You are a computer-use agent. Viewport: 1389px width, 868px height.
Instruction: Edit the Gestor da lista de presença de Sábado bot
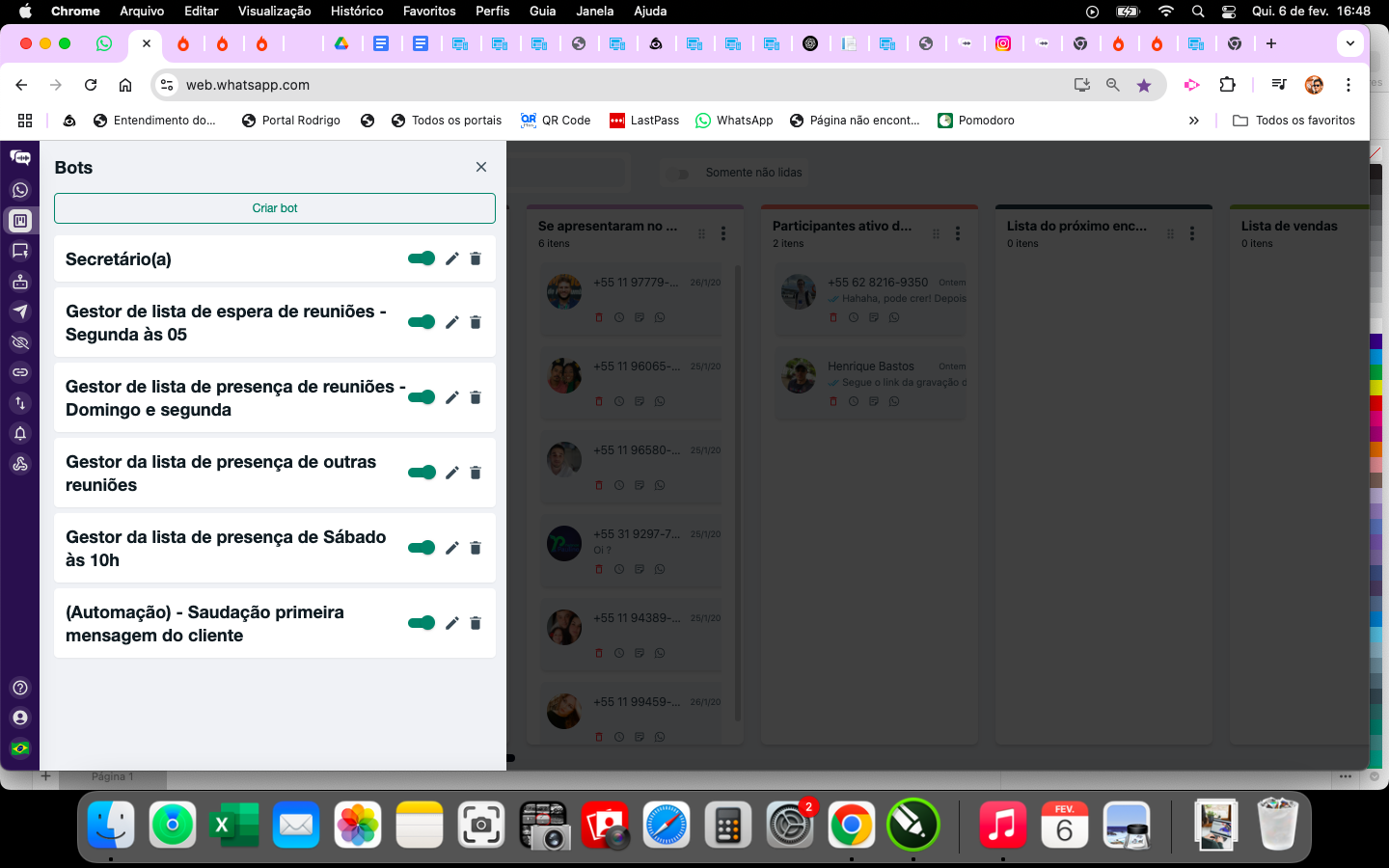coord(451,548)
